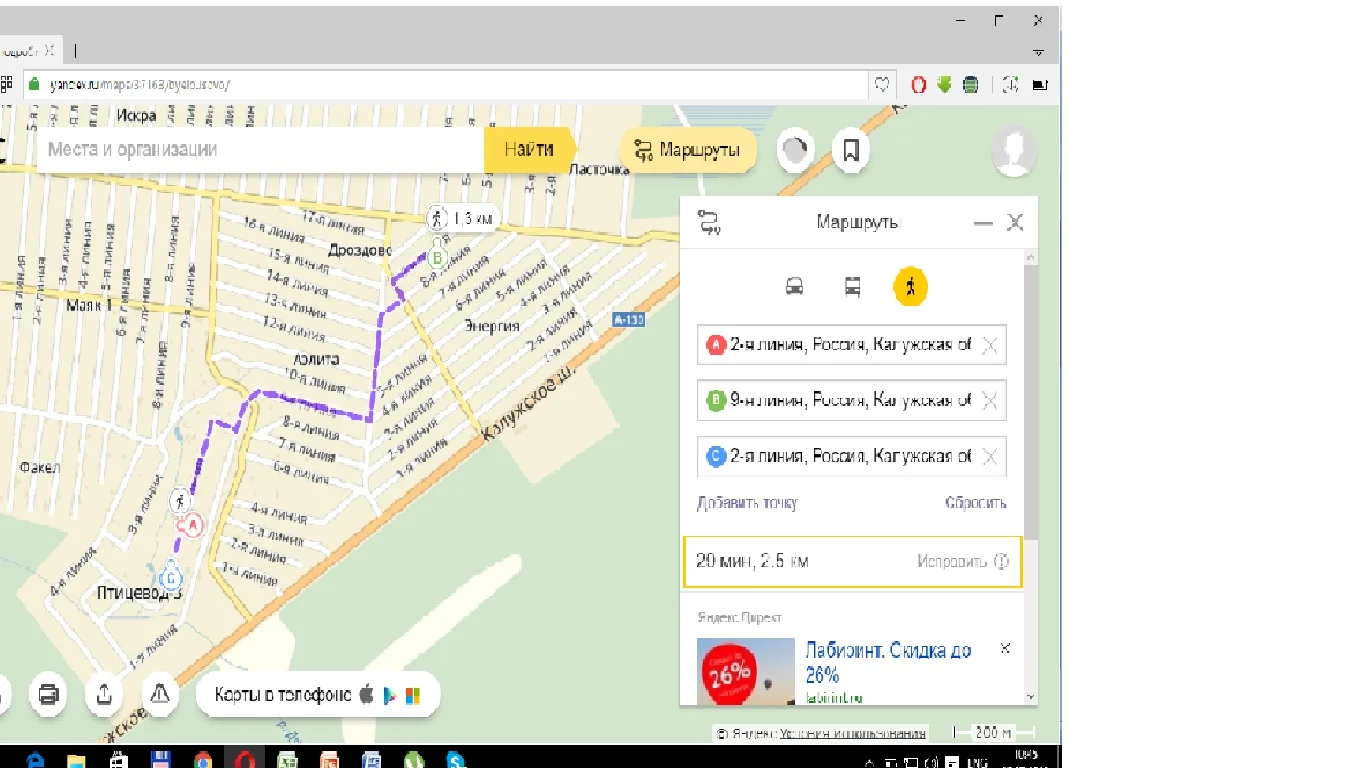The image size is (1366, 768).
Task: Click the Добавить точку link
Action: coord(747,503)
